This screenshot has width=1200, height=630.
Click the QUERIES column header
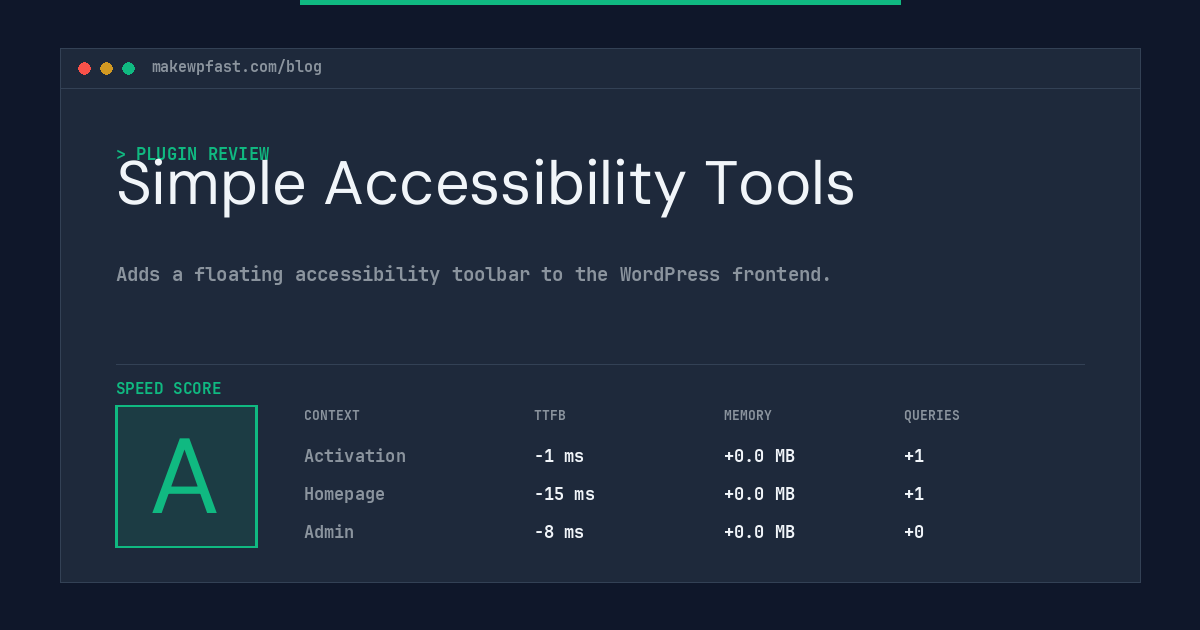click(932, 416)
